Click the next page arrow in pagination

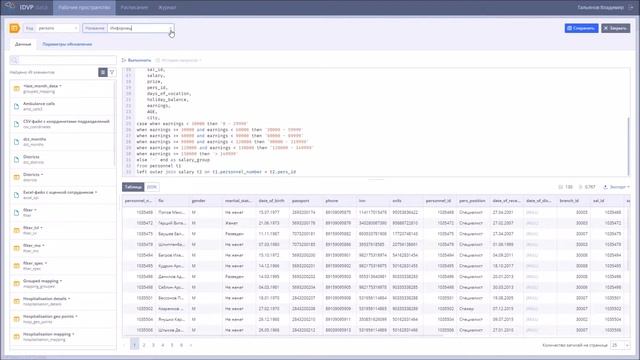191,345
